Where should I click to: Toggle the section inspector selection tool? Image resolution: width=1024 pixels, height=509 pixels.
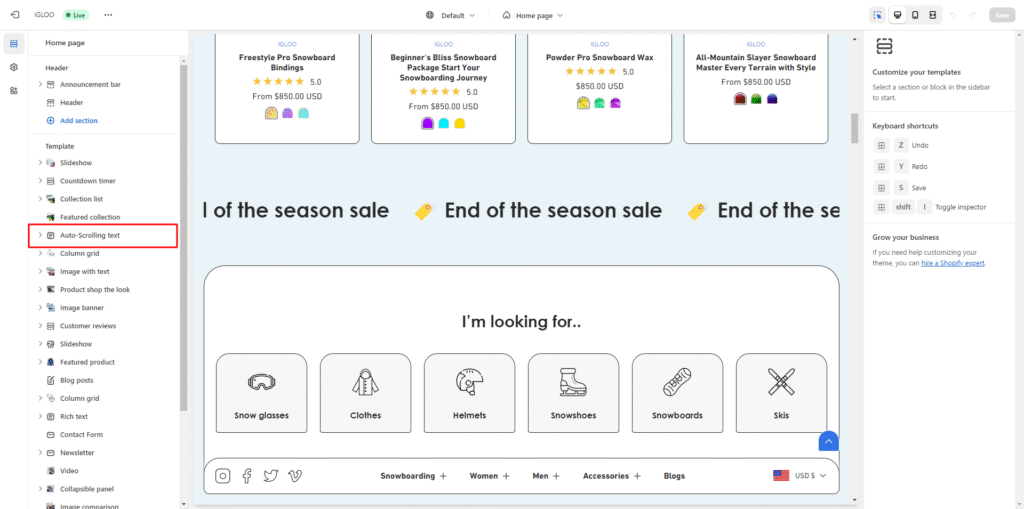point(877,15)
